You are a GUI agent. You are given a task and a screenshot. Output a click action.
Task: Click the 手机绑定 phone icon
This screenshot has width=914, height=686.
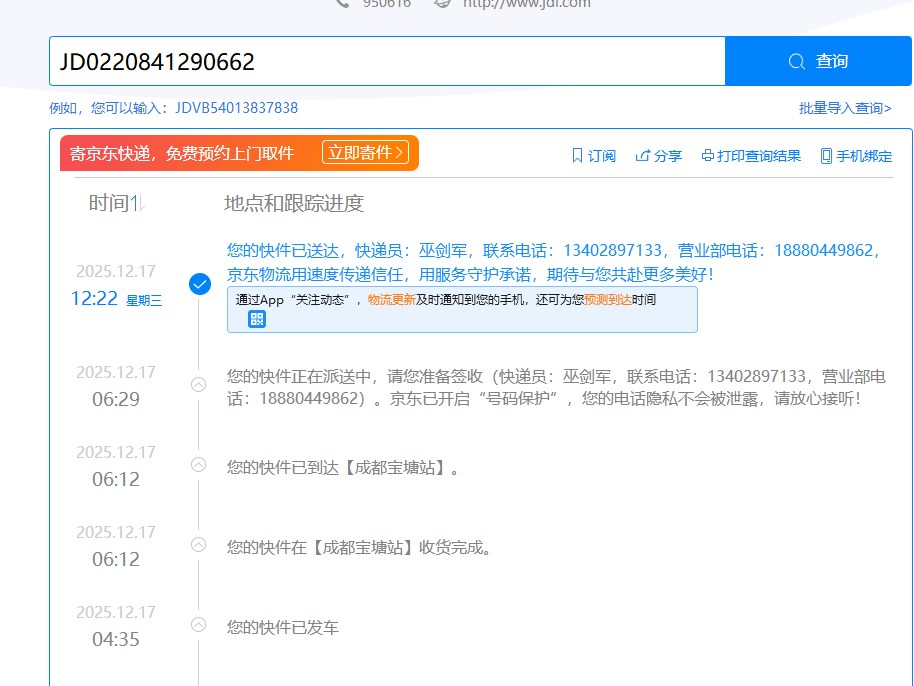(x=826, y=155)
